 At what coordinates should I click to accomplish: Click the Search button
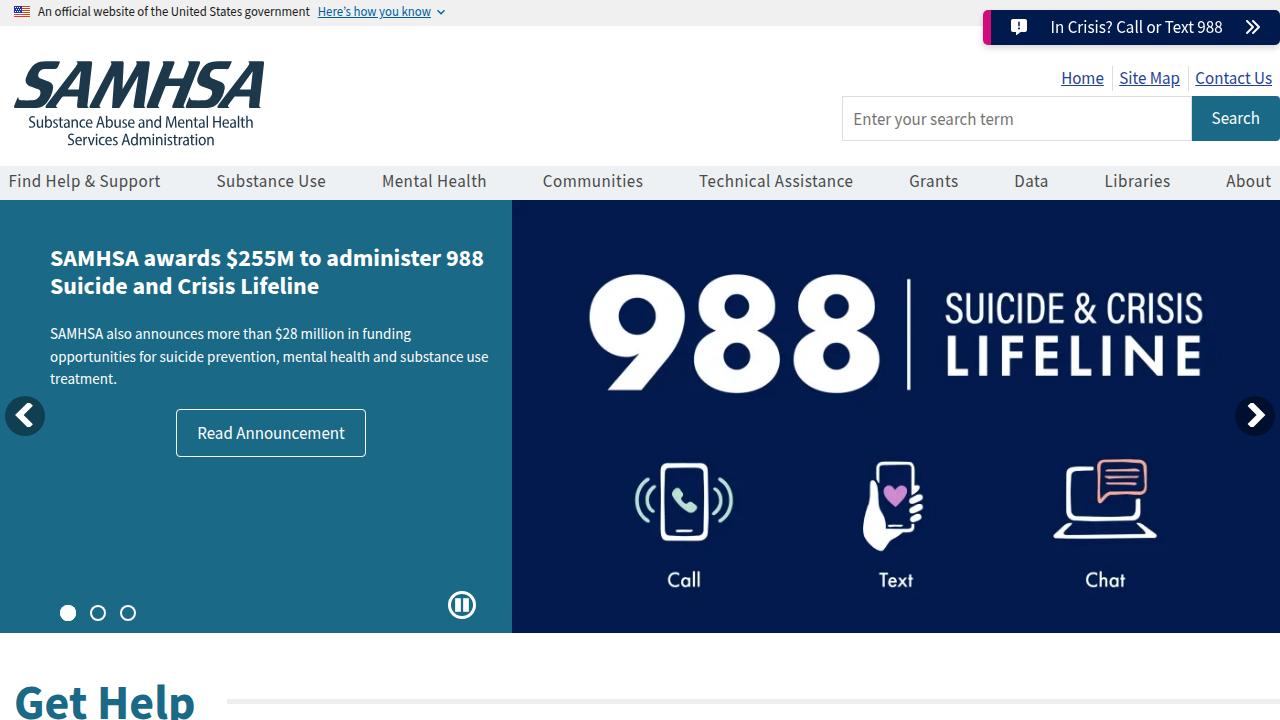point(1236,118)
